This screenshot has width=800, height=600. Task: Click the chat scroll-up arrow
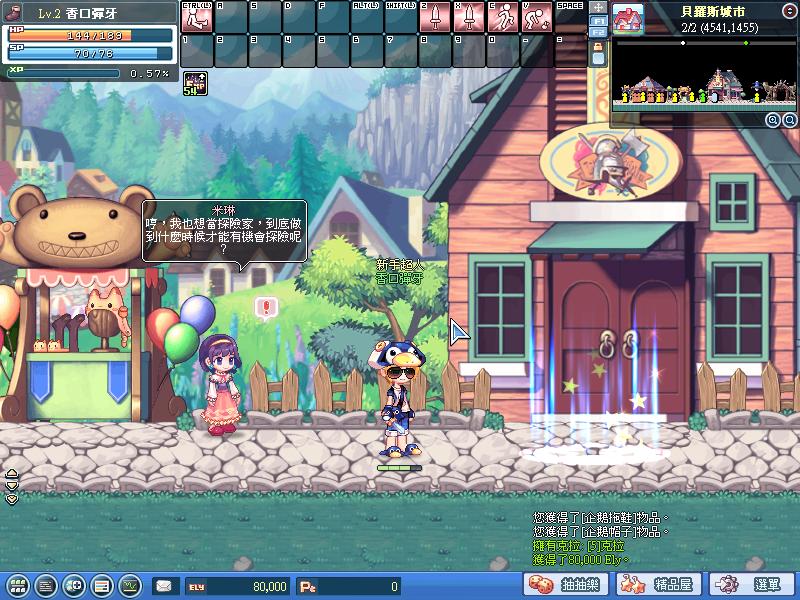12,473
